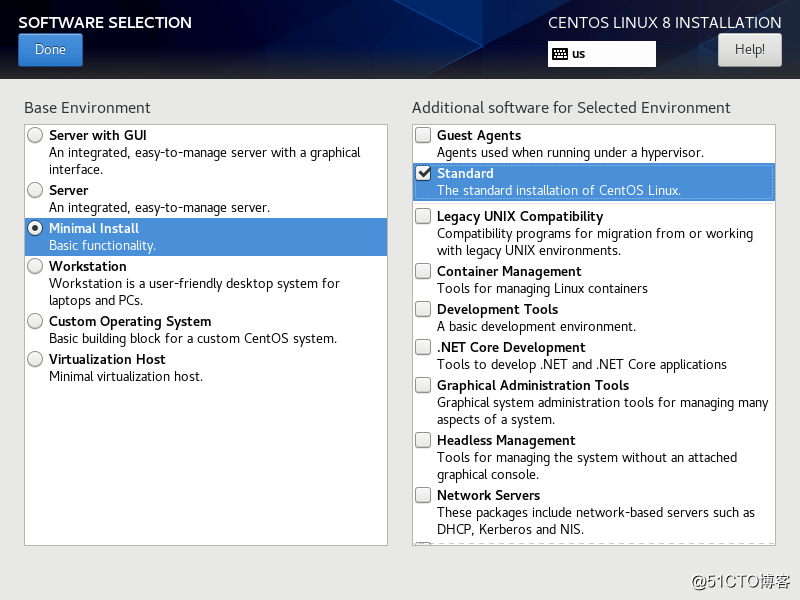Open the Help! button

[749, 49]
